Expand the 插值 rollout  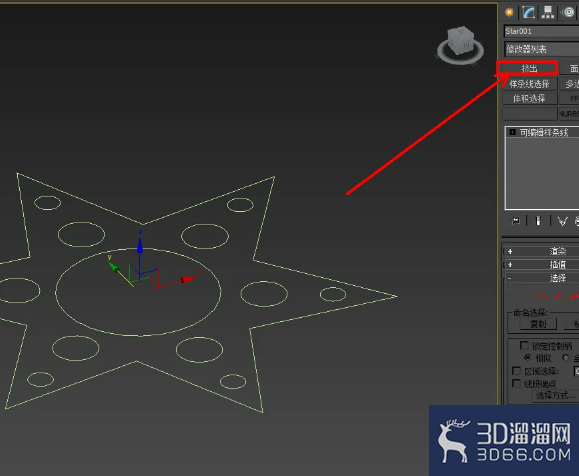tap(542, 264)
